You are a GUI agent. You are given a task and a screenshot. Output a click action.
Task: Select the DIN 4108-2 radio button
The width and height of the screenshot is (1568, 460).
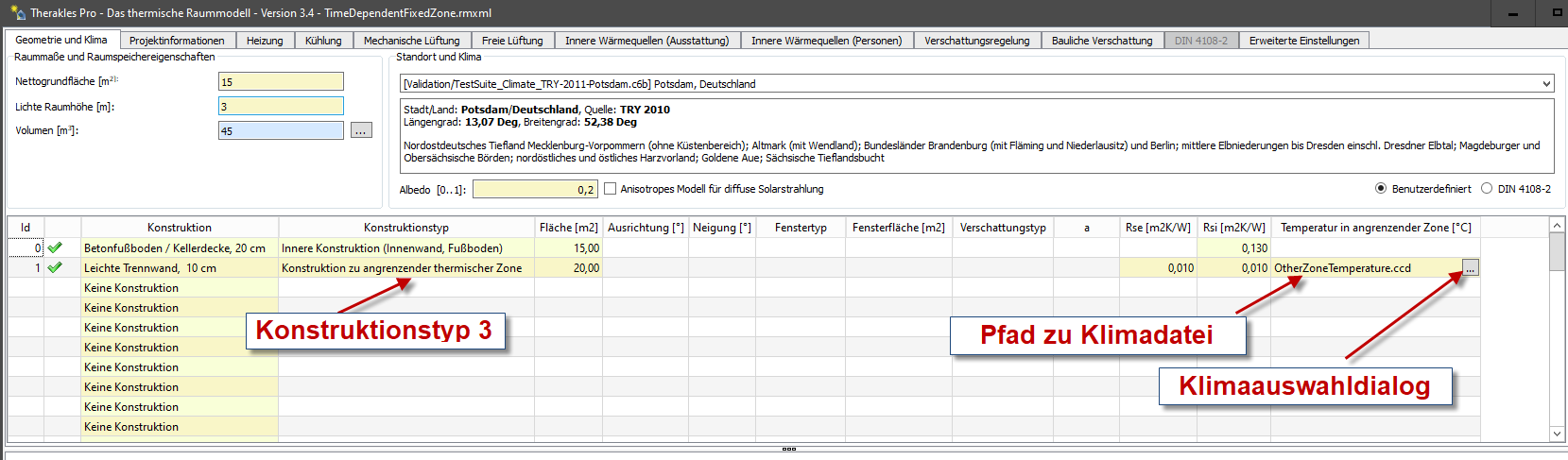(x=1487, y=189)
